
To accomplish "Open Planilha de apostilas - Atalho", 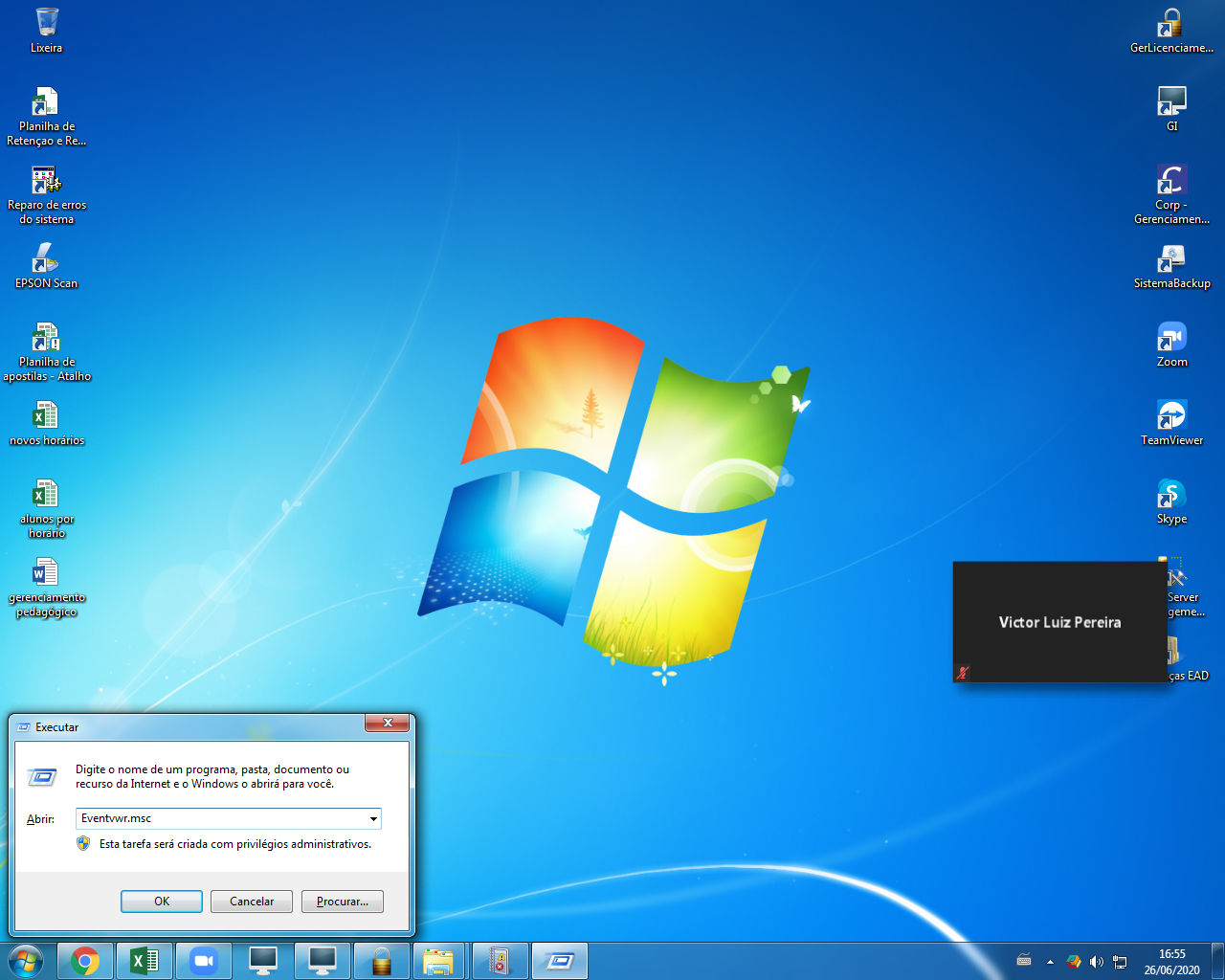I will click(46, 352).
